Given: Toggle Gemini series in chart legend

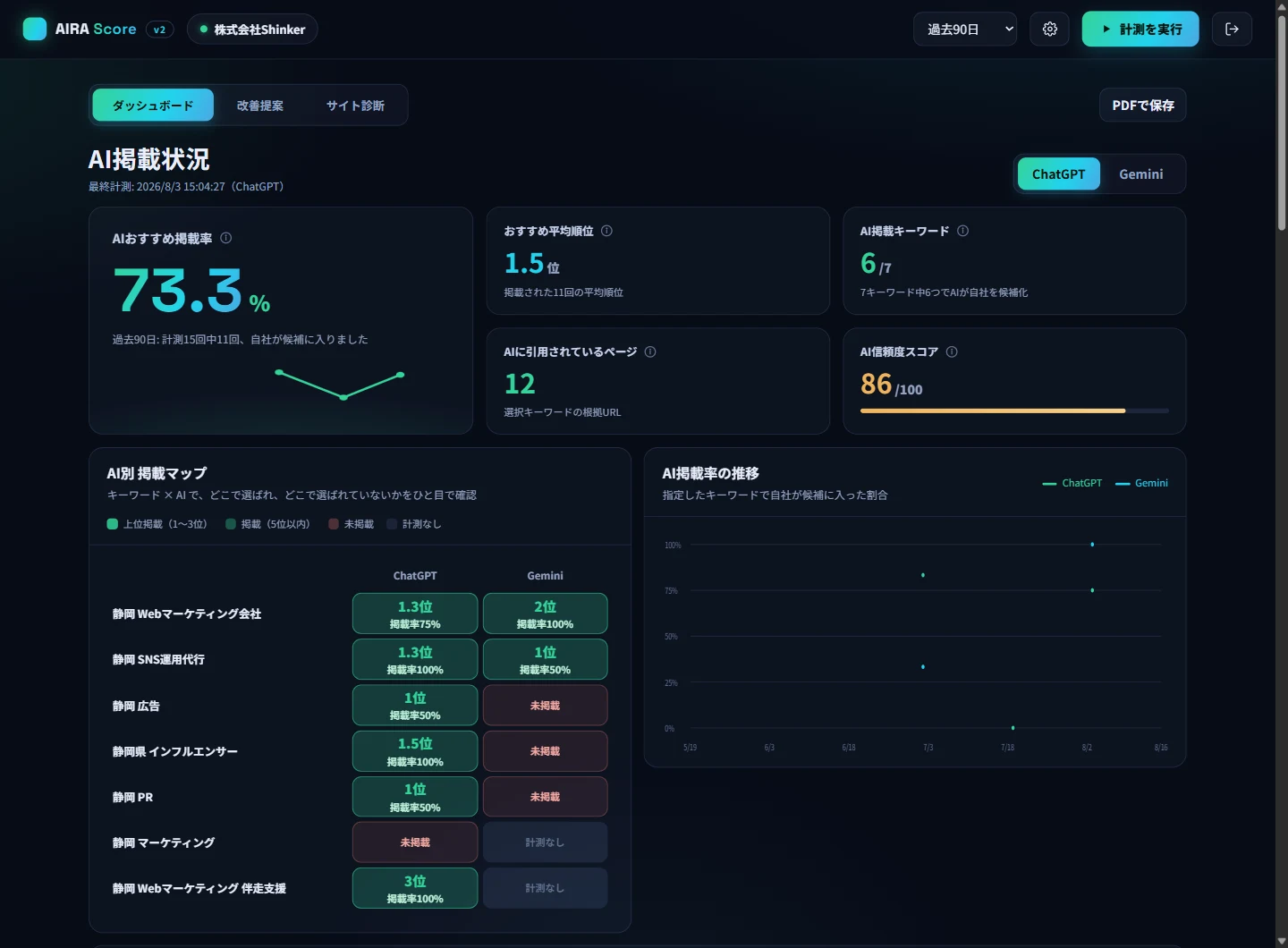Looking at the screenshot, I should (1142, 483).
